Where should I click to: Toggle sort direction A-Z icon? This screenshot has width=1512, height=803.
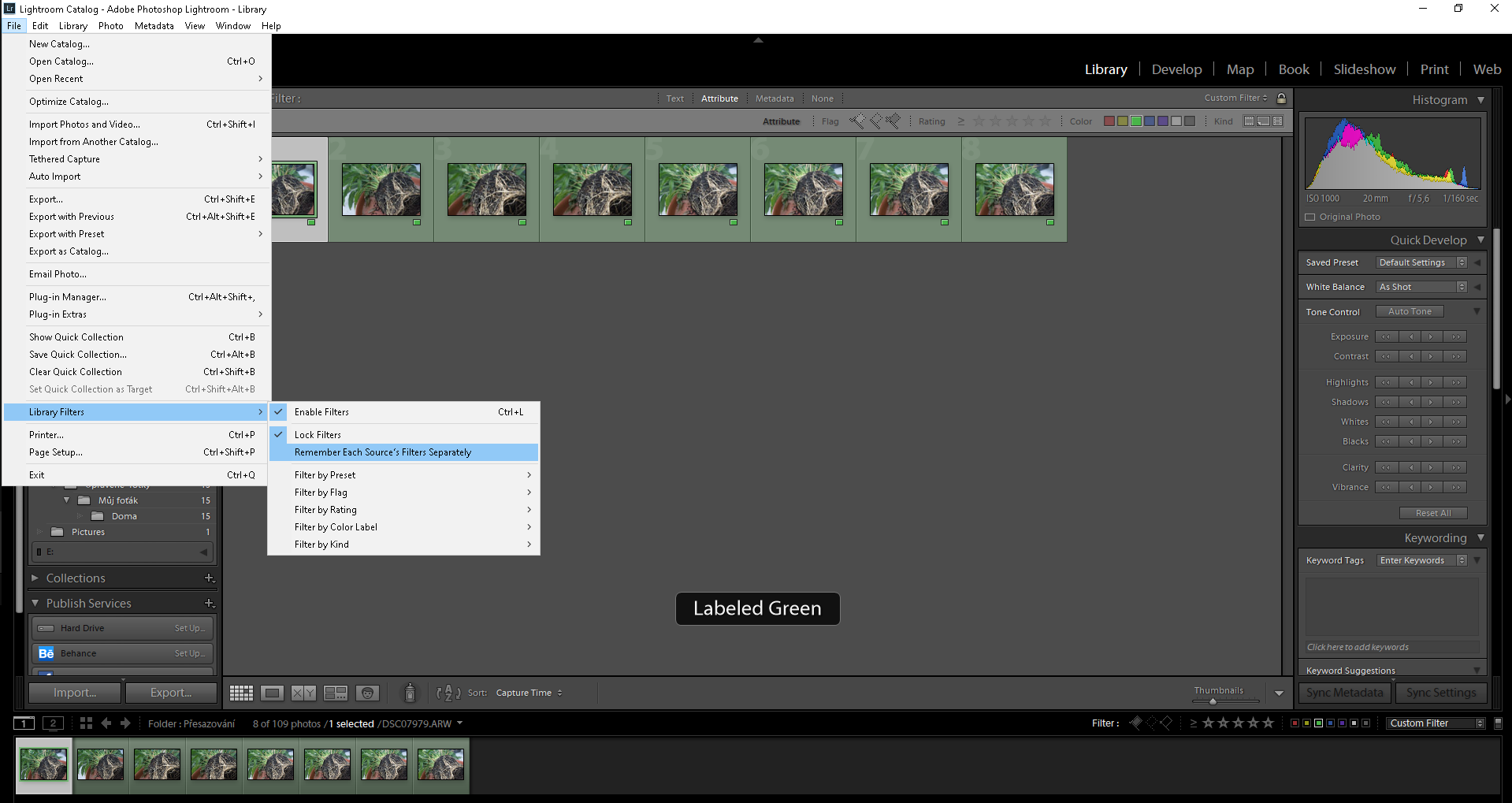[448, 693]
